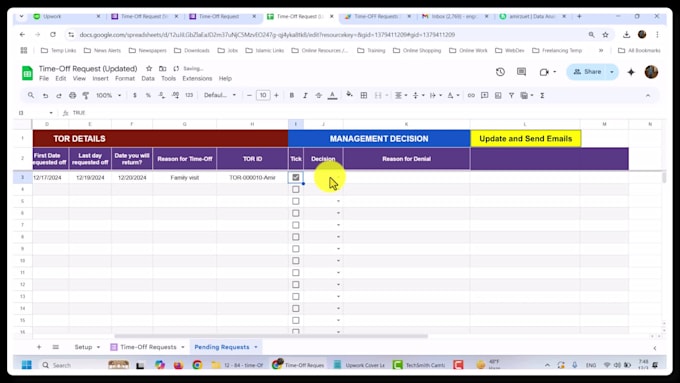Open the Extensions menu
The width and height of the screenshot is (680, 383).
pyautogui.click(x=197, y=79)
